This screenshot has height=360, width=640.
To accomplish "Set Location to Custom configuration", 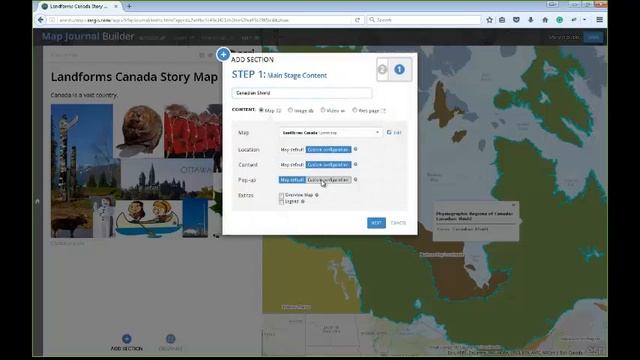I will (x=329, y=150).
